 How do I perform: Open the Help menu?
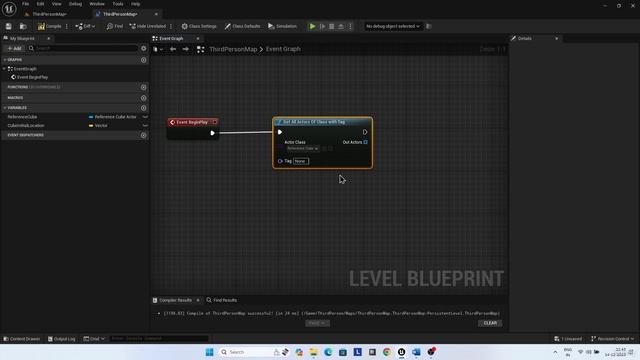point(136,4)
